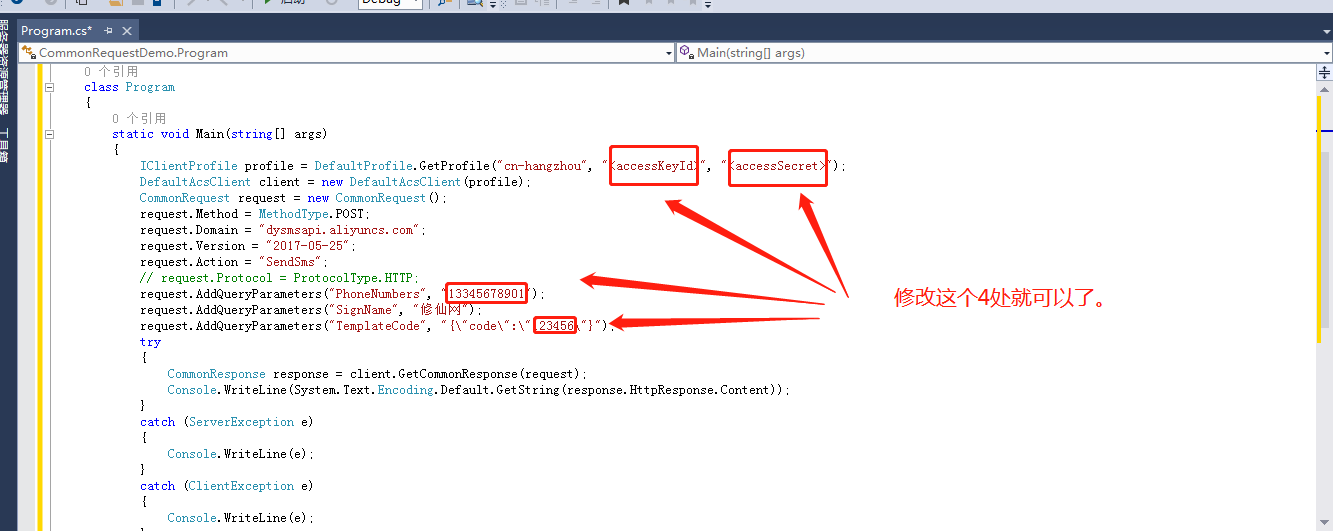Click the phone number 13345678901
The width and height of the screenshot is (1333, 531).
coord(486,294)
